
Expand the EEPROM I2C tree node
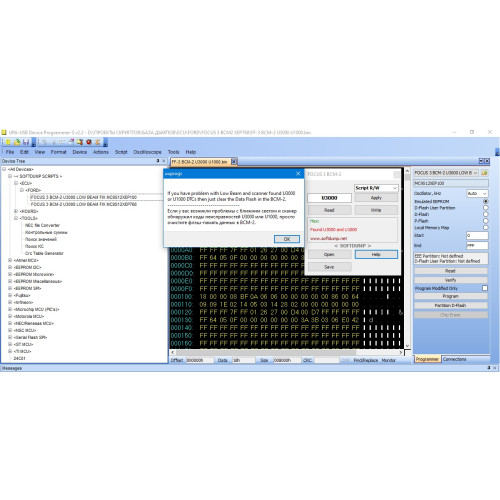click(x=10, y=267)
